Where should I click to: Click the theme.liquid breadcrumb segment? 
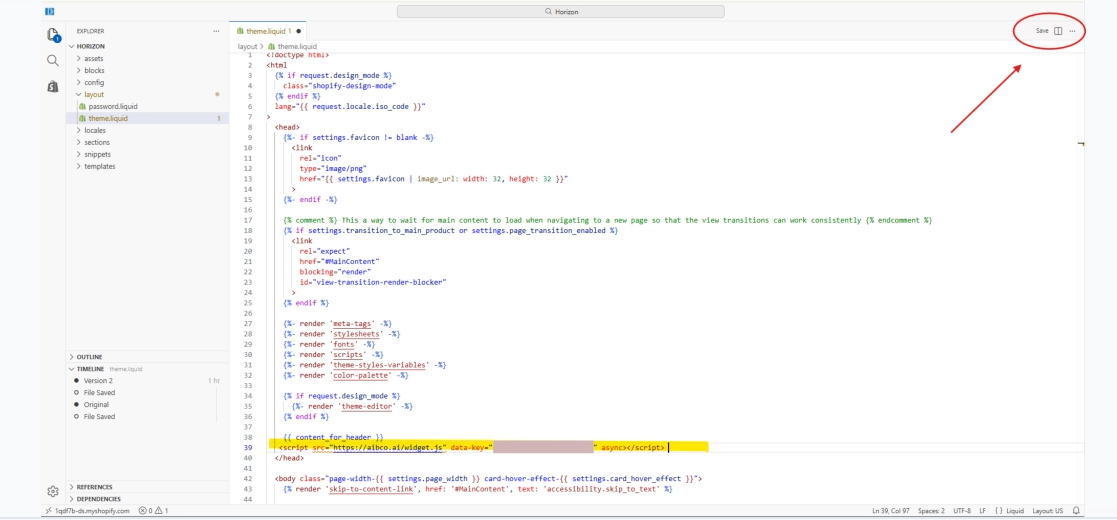297,46
